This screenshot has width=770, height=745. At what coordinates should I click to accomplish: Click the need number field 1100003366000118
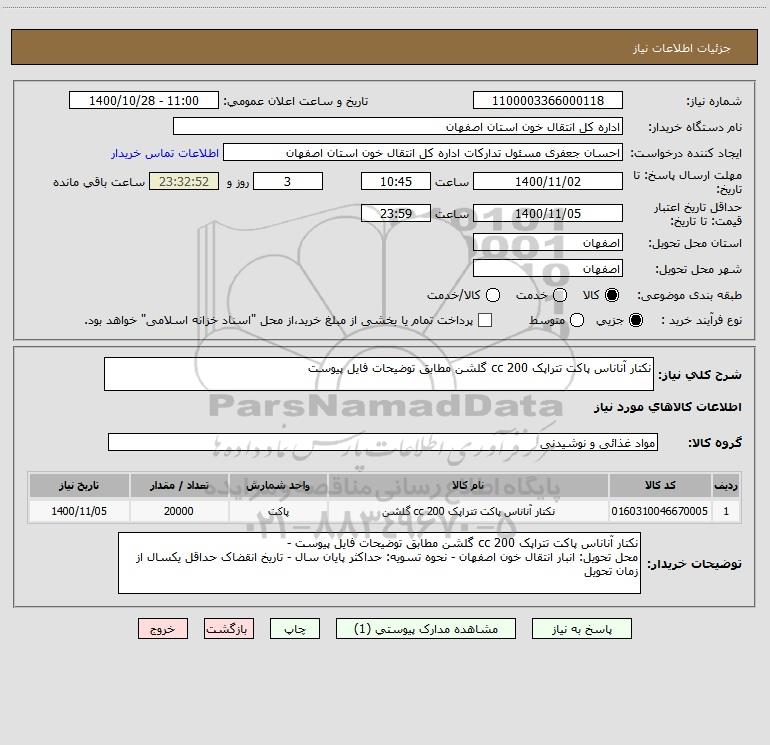click(x=548, y=101)
